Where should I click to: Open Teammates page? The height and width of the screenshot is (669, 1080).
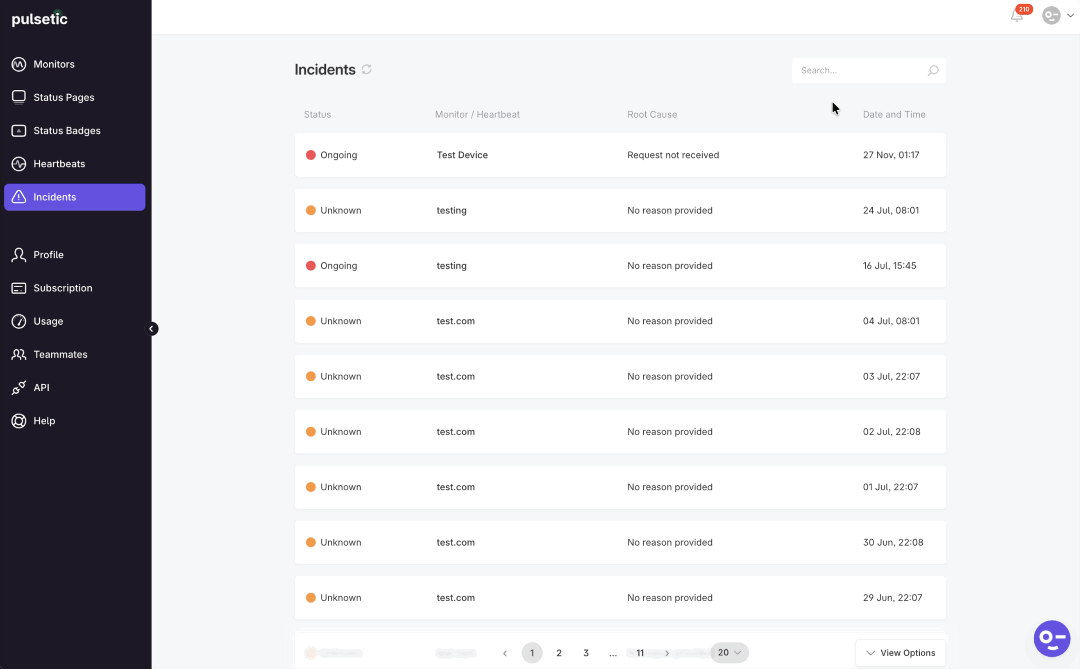point(61,354)
